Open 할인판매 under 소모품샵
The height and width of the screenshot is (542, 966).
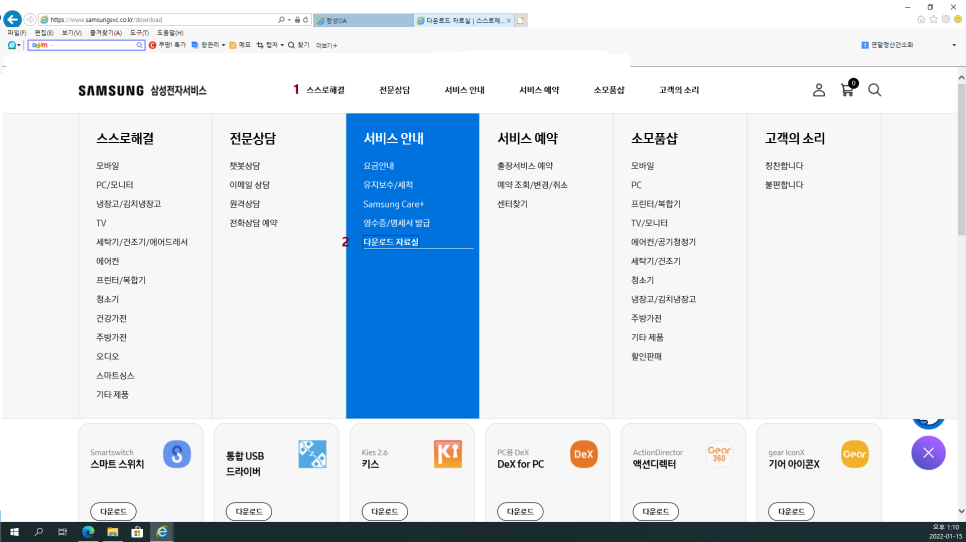click(x=646, y=357)
